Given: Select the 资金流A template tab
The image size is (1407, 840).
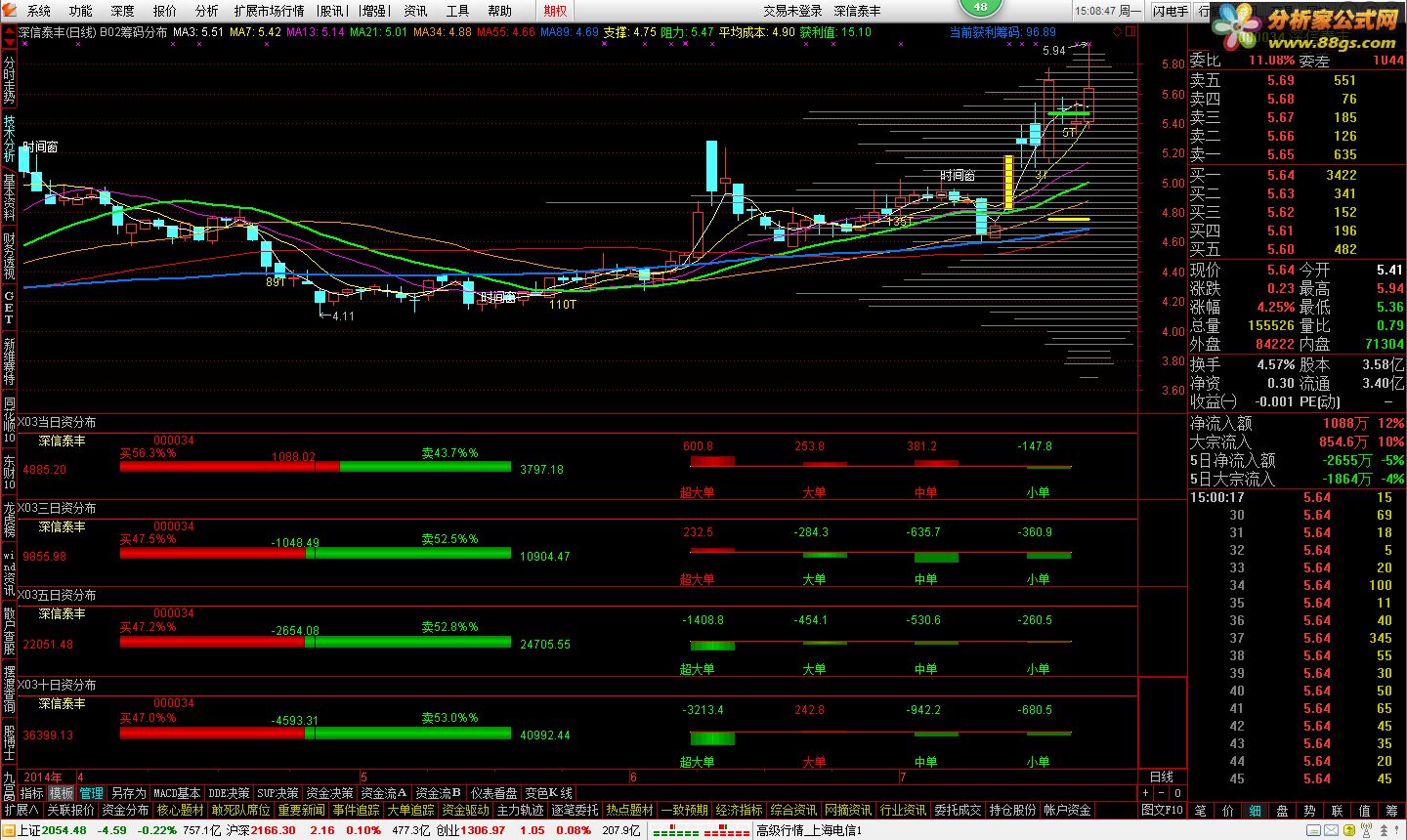Looking at the screenshot, I should coord(384,793).
